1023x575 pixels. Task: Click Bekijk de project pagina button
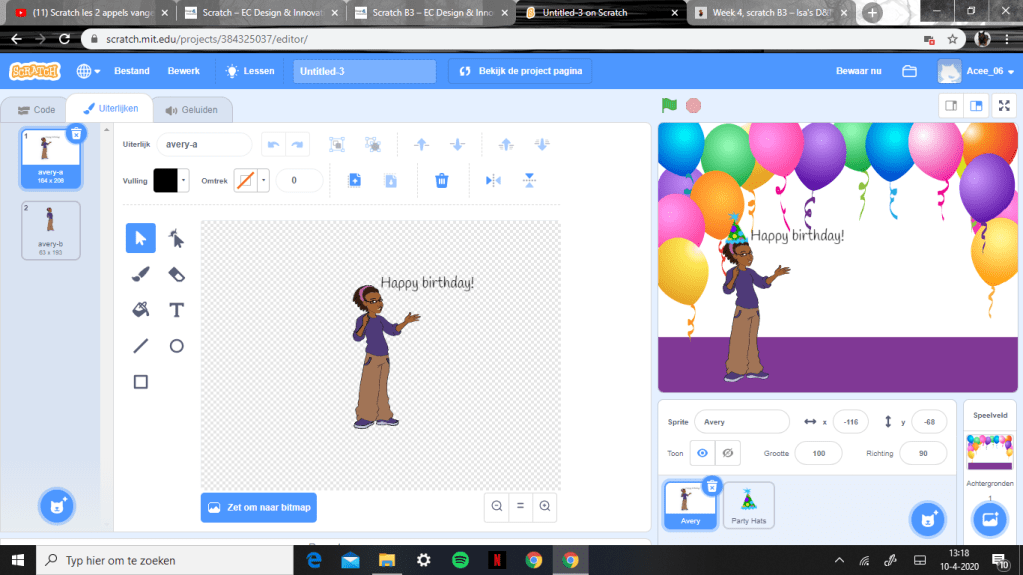click(520, 71)
